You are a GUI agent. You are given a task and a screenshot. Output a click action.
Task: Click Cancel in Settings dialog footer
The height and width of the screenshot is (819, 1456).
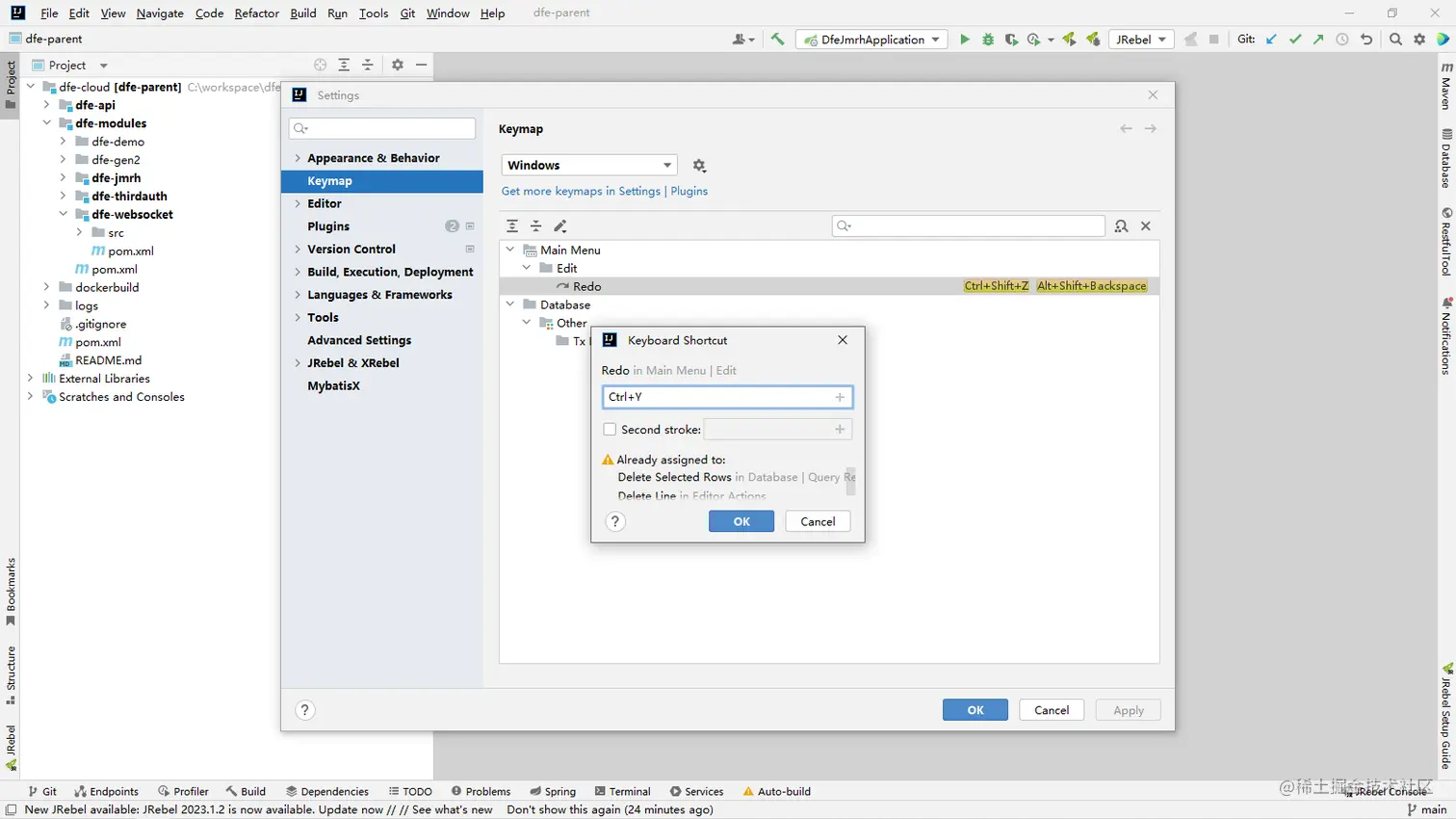coord(1052,710)
